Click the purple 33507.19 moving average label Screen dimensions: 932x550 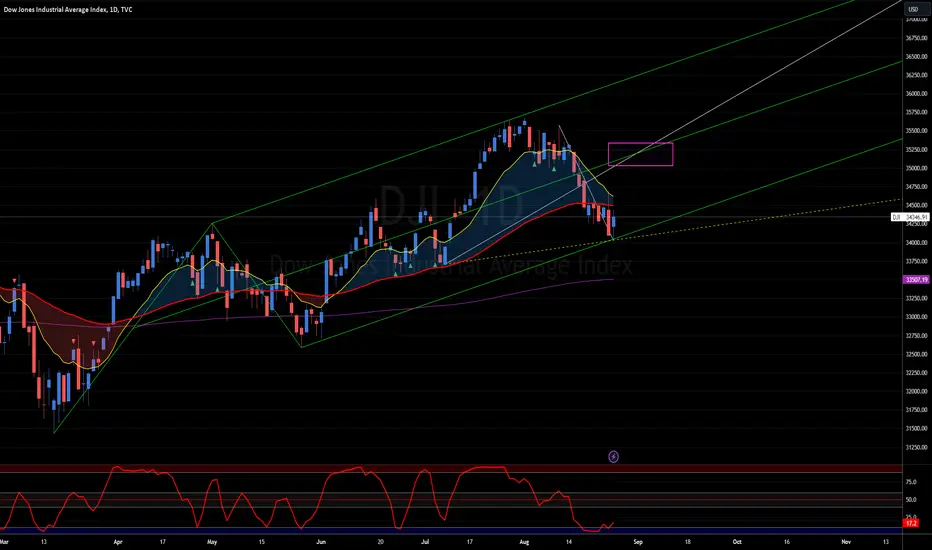(916, 279)
